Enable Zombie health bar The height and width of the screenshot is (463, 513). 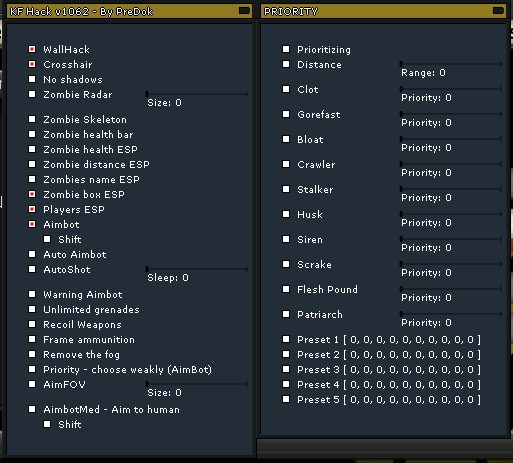click(32, 134)
